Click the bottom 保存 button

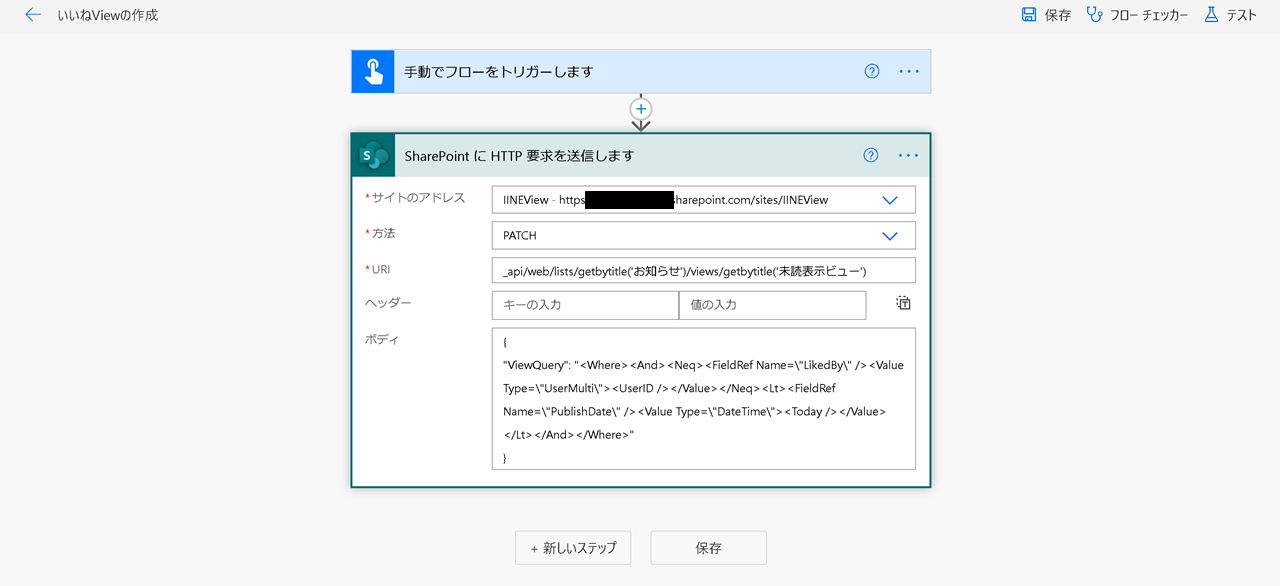click(x=708, y=548)
